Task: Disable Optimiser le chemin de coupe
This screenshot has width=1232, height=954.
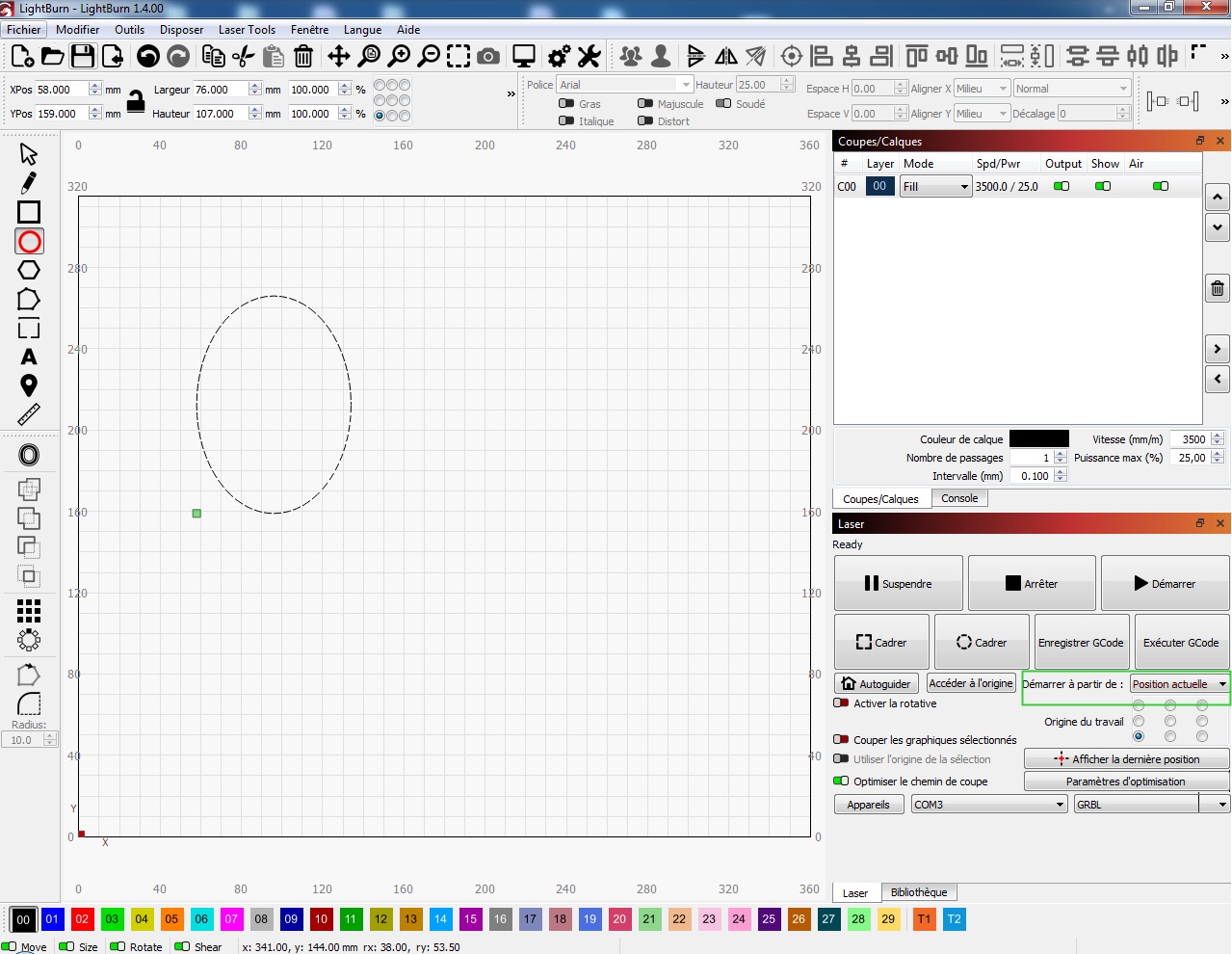Action: pos(841,781)
